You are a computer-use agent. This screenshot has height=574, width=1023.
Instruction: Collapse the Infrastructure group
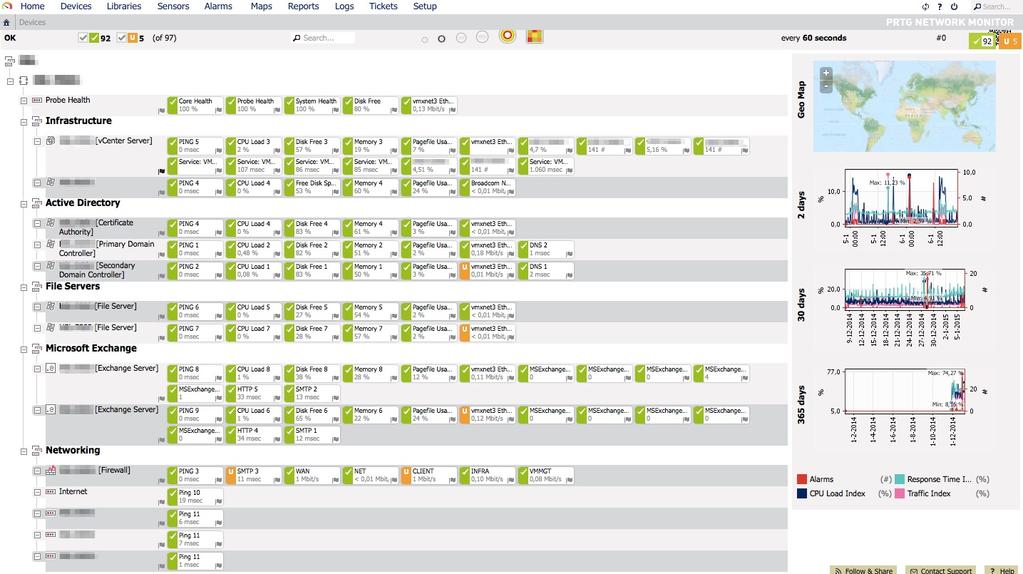[x=23, y=122]
